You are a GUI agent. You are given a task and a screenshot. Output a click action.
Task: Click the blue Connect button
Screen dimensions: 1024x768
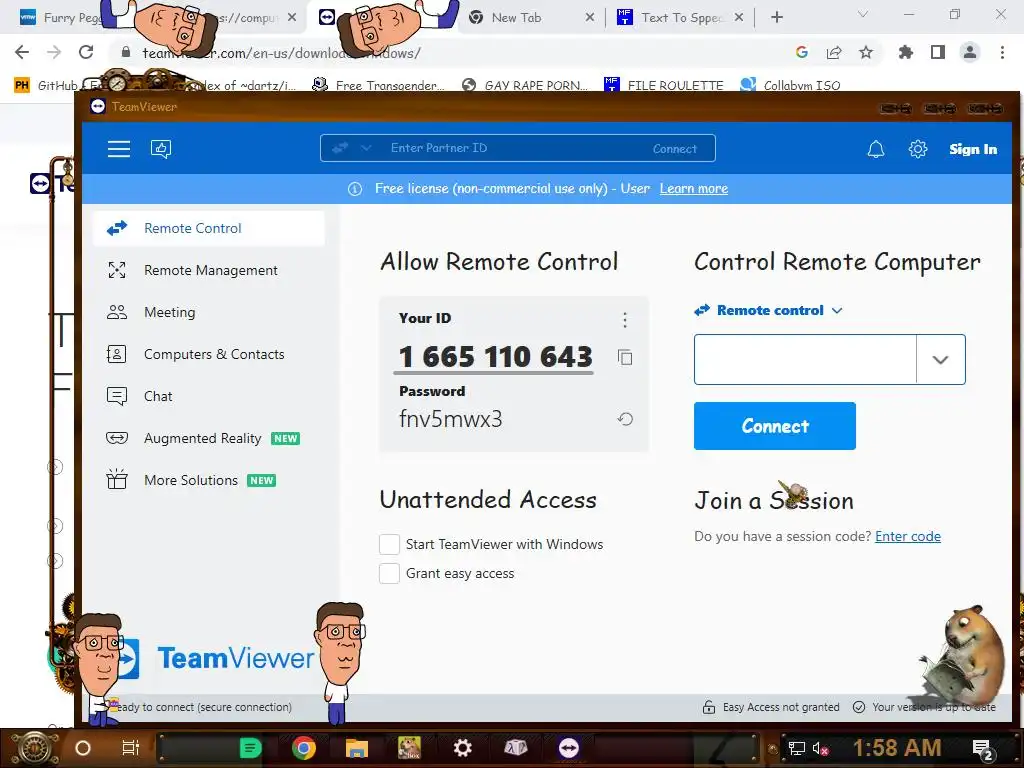point(775,426)
